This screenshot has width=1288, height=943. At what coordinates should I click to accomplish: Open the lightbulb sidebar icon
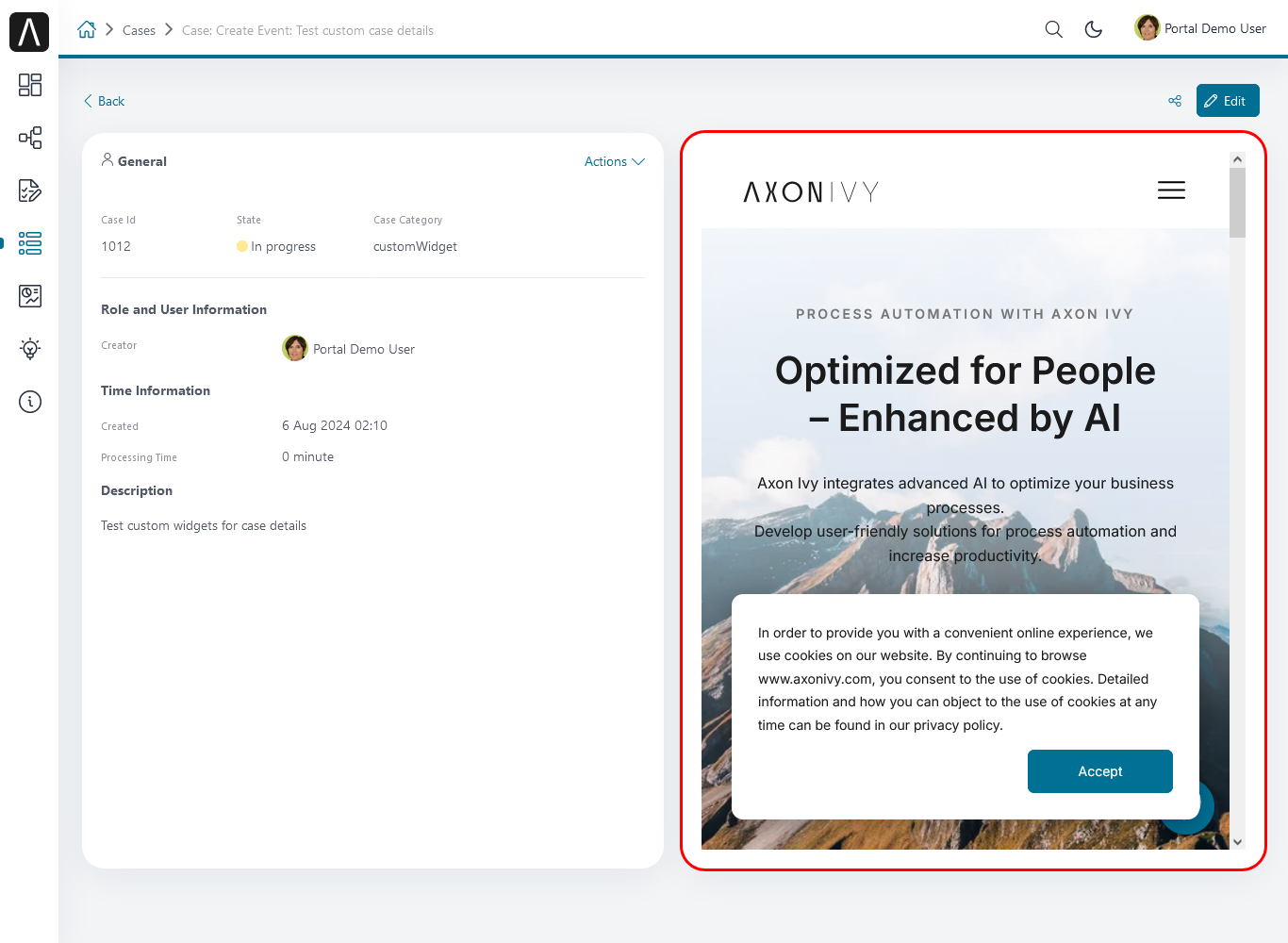click(x=30, y=349)
